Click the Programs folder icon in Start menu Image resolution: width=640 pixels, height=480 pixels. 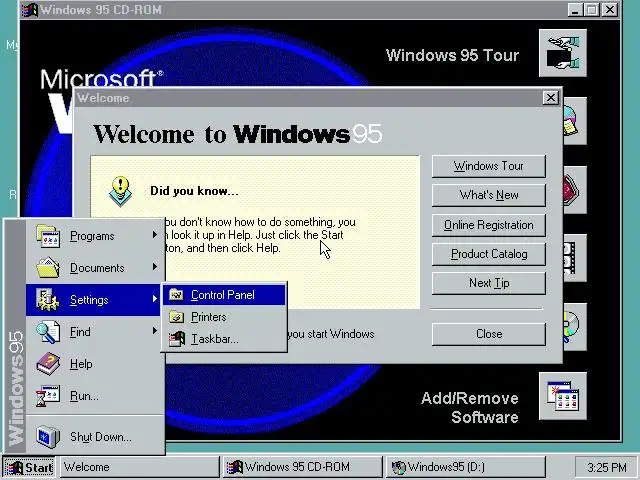[x=48, y=236]
